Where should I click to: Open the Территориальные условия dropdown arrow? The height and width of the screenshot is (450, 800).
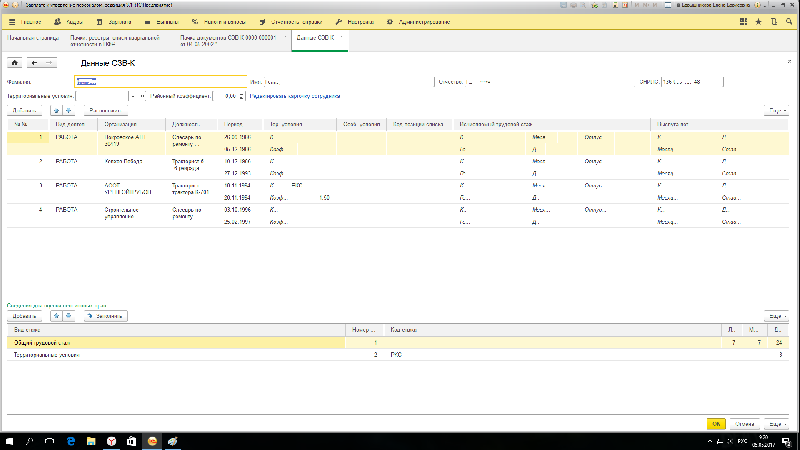point(133,96)
